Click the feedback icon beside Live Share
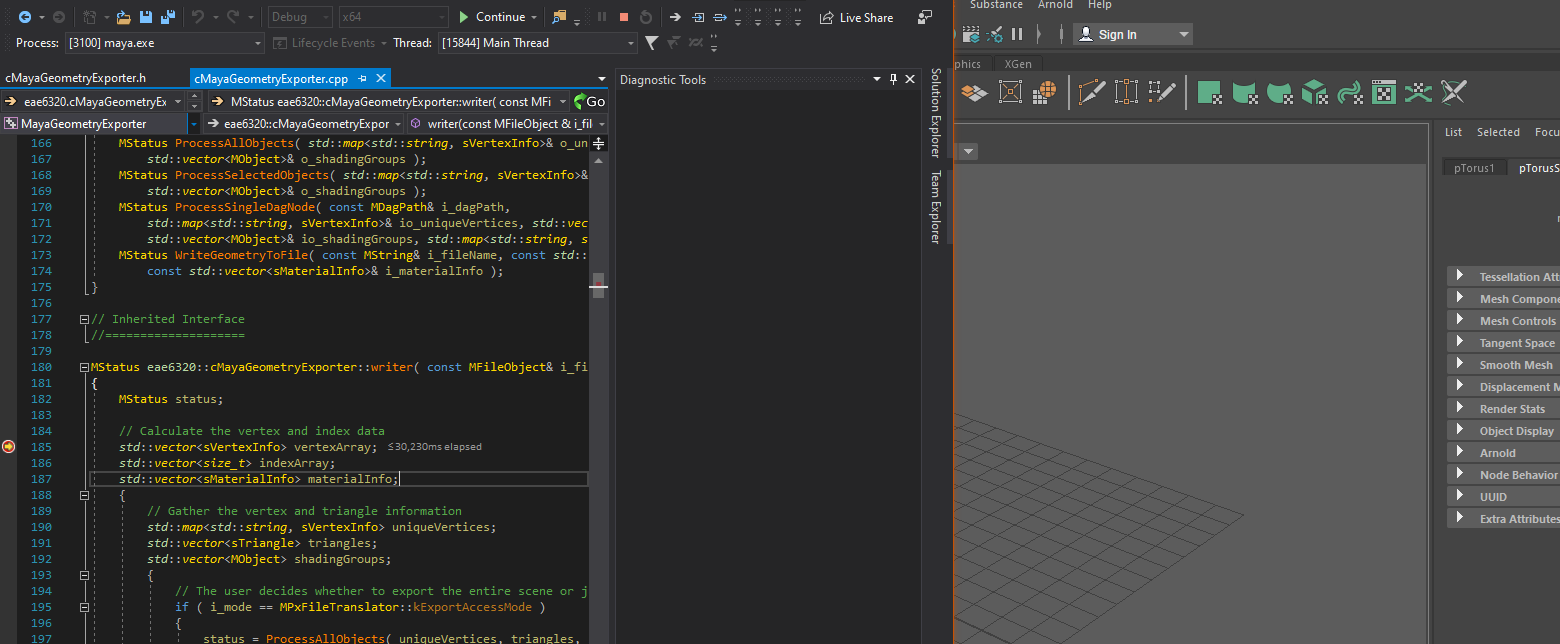Image resolution: width=1560 pixels, height=644 pixels. tap(925, 17)
